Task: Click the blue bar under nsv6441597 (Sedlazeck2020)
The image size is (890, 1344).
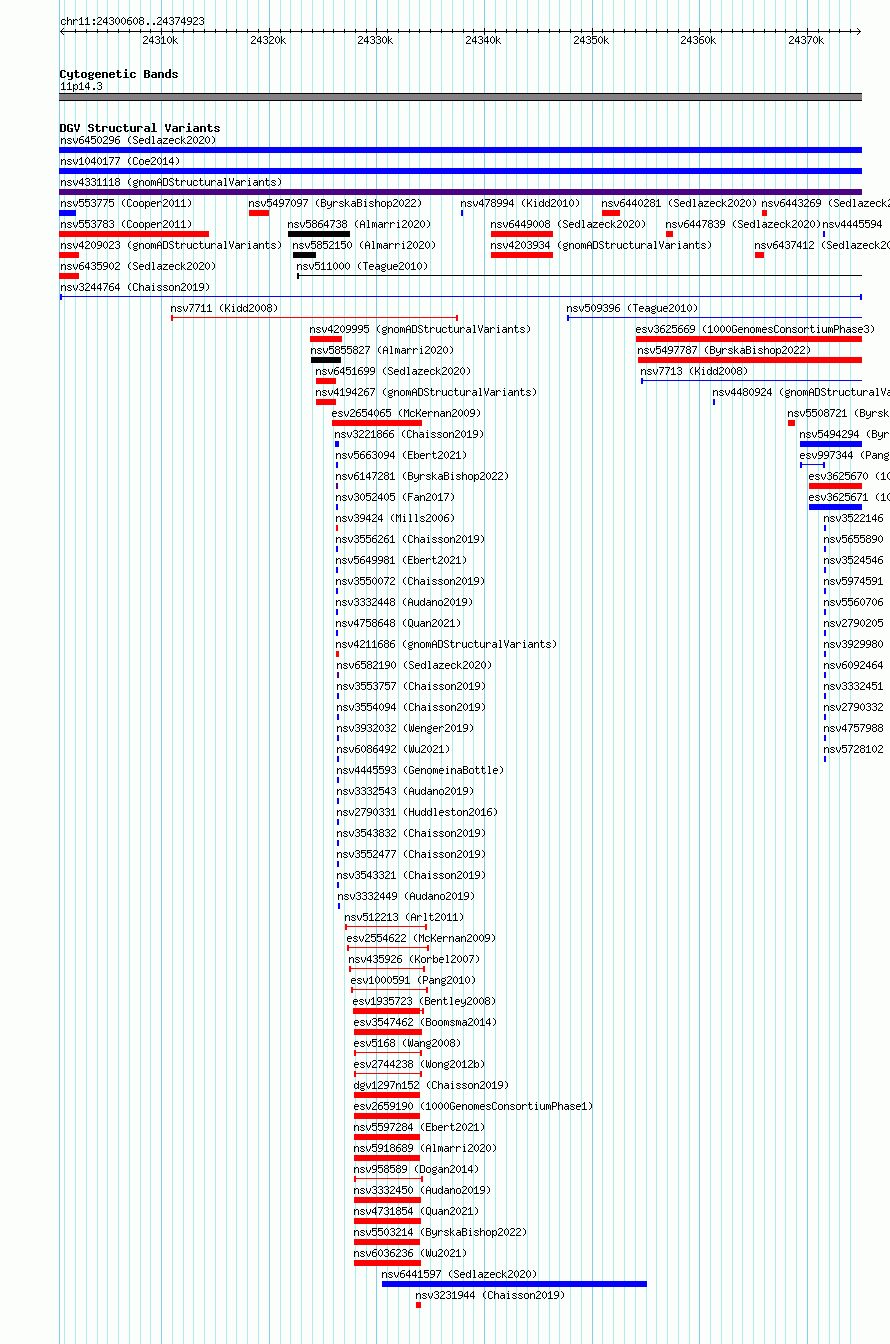Action: 514,1284
